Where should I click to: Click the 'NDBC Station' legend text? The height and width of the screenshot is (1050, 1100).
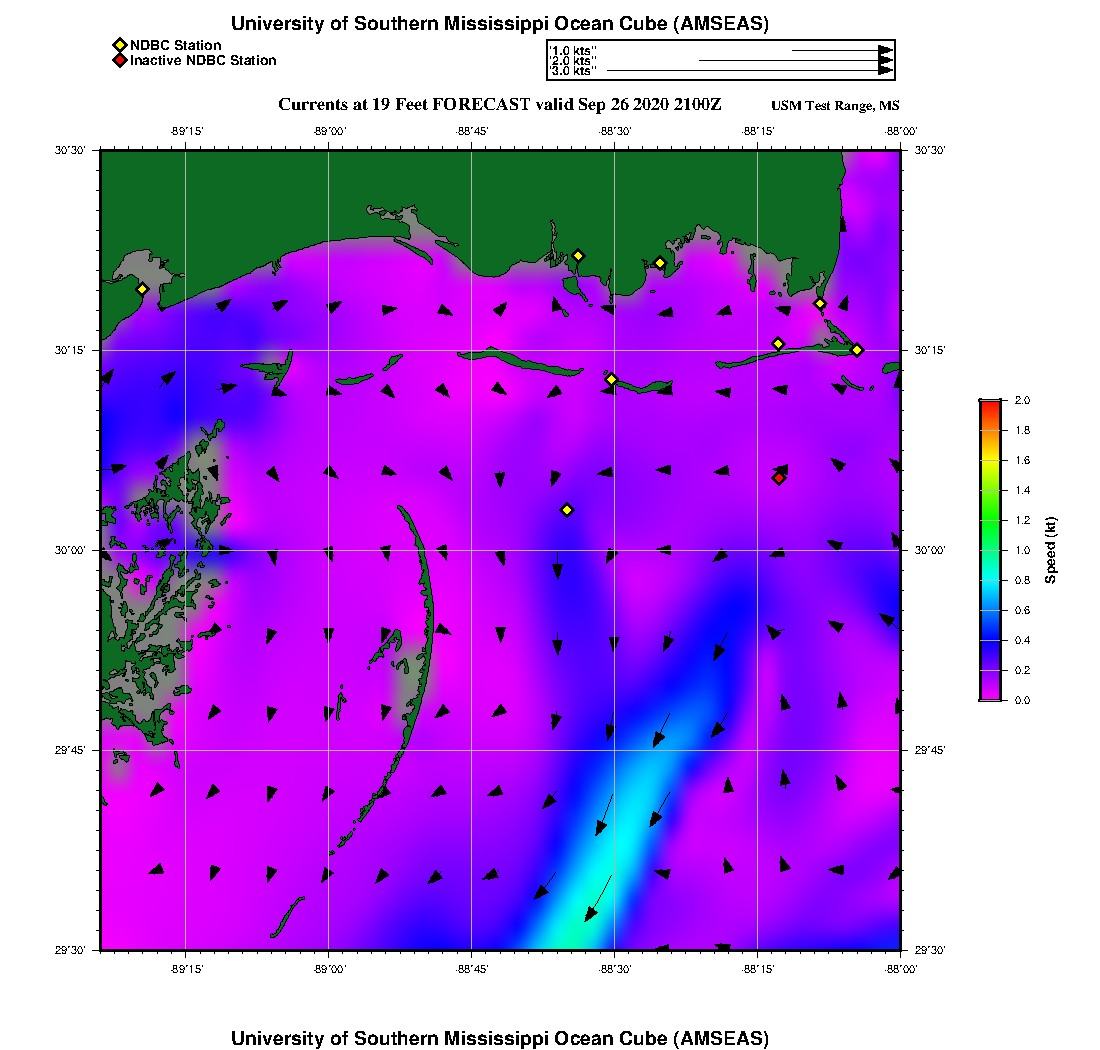(176, 45)
